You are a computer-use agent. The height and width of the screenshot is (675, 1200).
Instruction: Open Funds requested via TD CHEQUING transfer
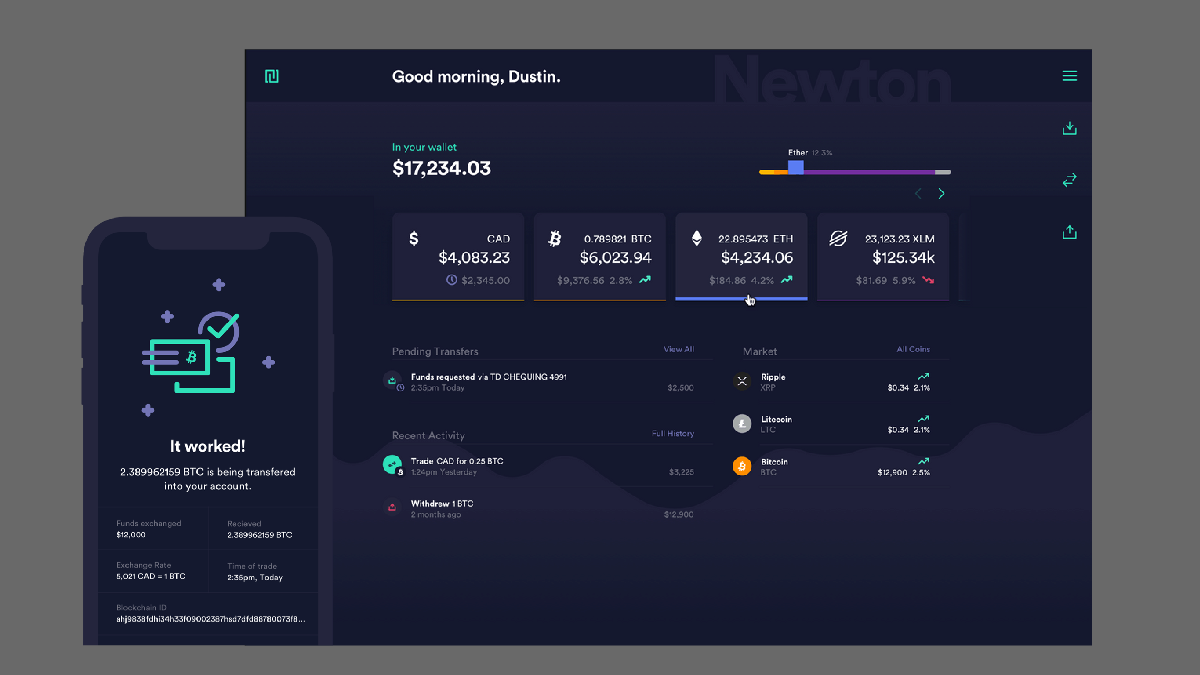click(538, 381)
